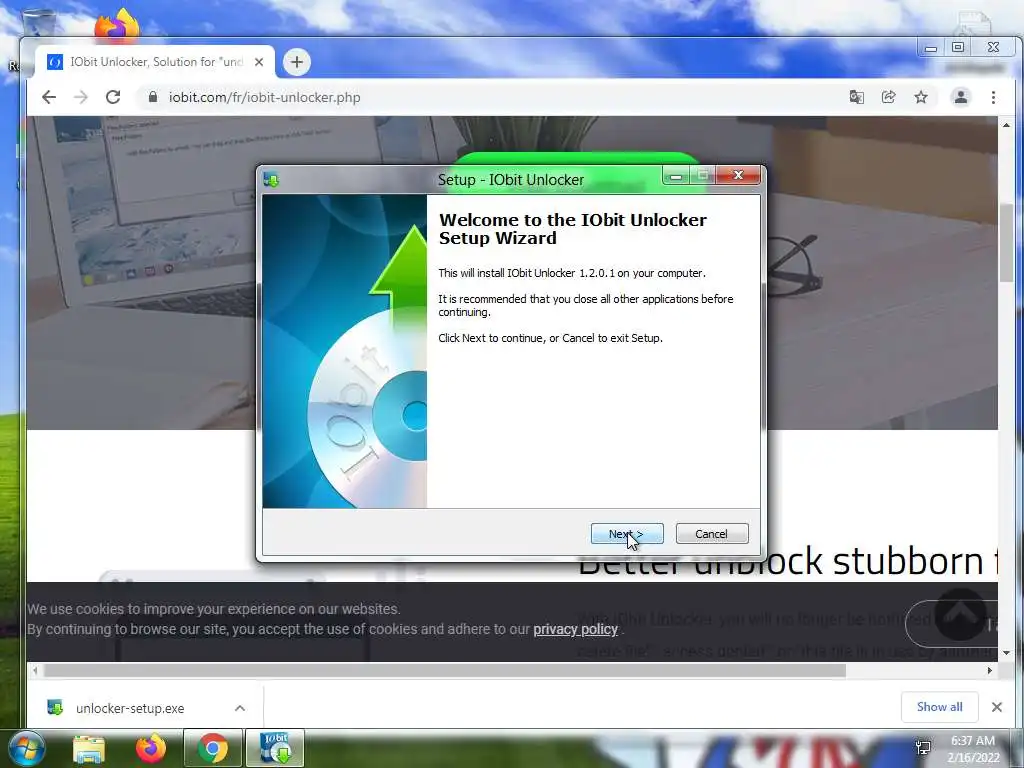Show all downloads
1024x768 pixels.
coord(940,707)
